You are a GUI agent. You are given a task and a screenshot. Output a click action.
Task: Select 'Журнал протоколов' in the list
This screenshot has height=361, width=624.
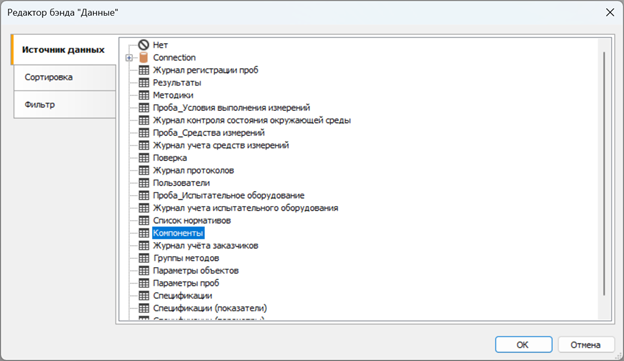point(193,170)
